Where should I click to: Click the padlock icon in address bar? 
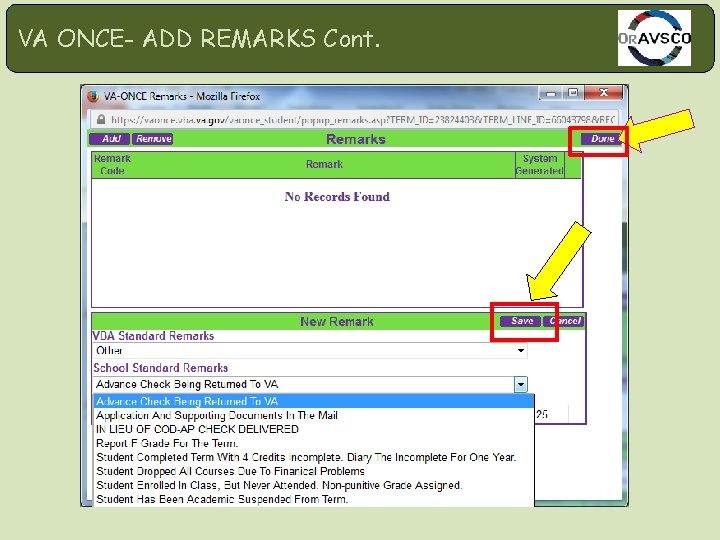(101, 120)
